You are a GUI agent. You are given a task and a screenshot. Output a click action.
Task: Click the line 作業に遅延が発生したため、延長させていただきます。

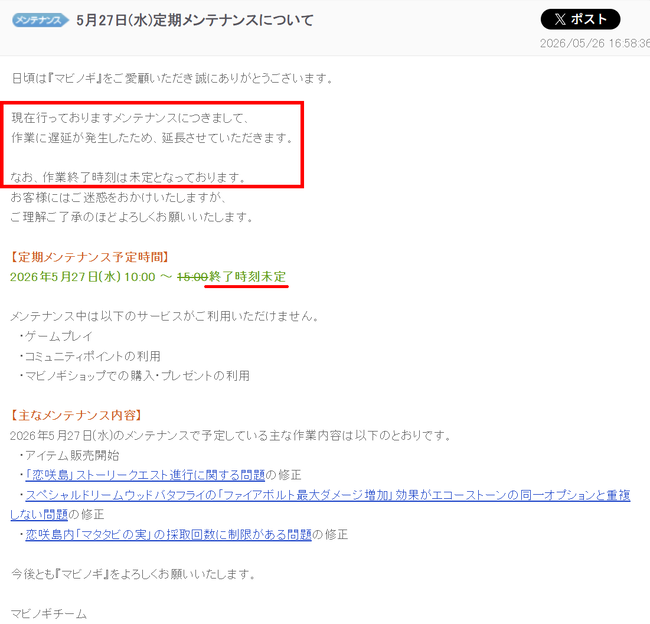coord(153,138)
